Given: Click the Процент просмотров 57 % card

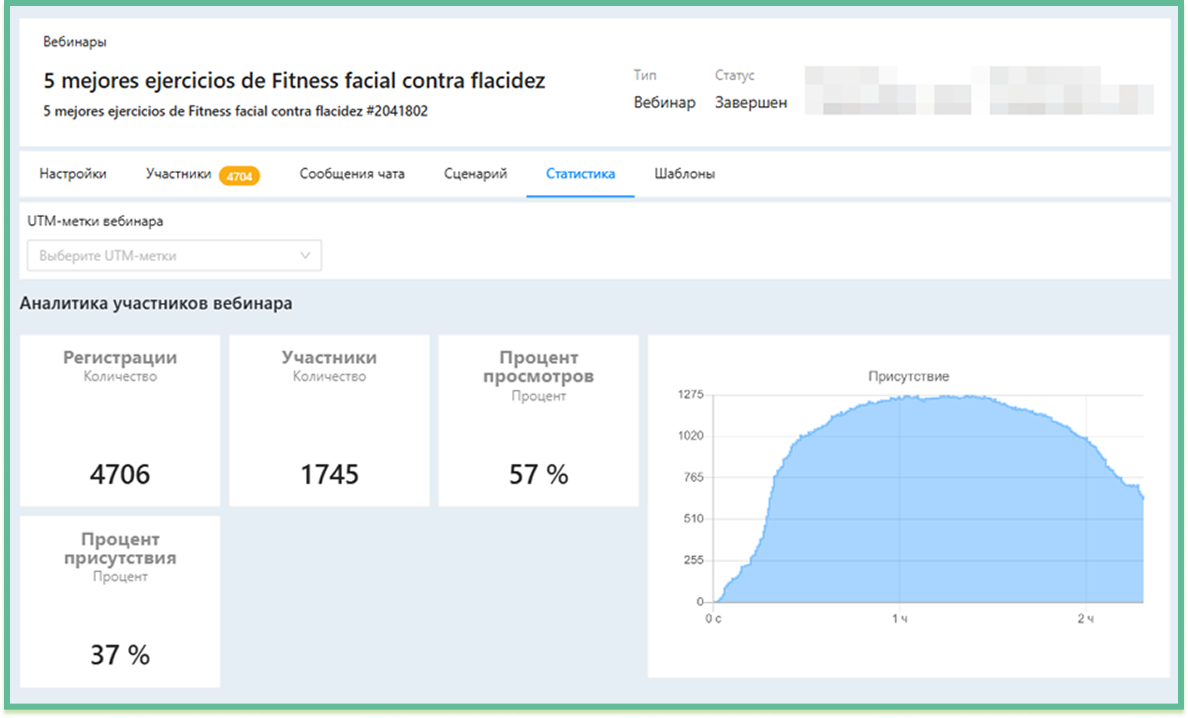Looking at the screenshot, I should [538, 421].
